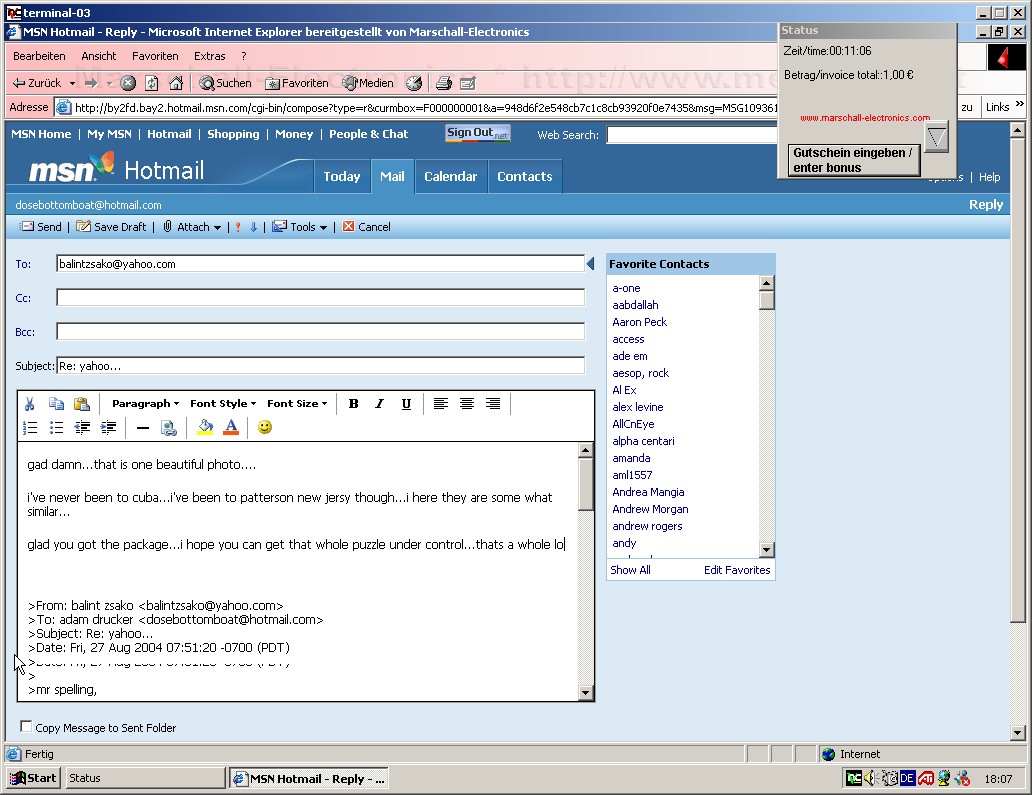Open the Bearbeiten menu
The width and height of the screenshot is (1032, 795).
pyautogui.click(x=39, y=57)
